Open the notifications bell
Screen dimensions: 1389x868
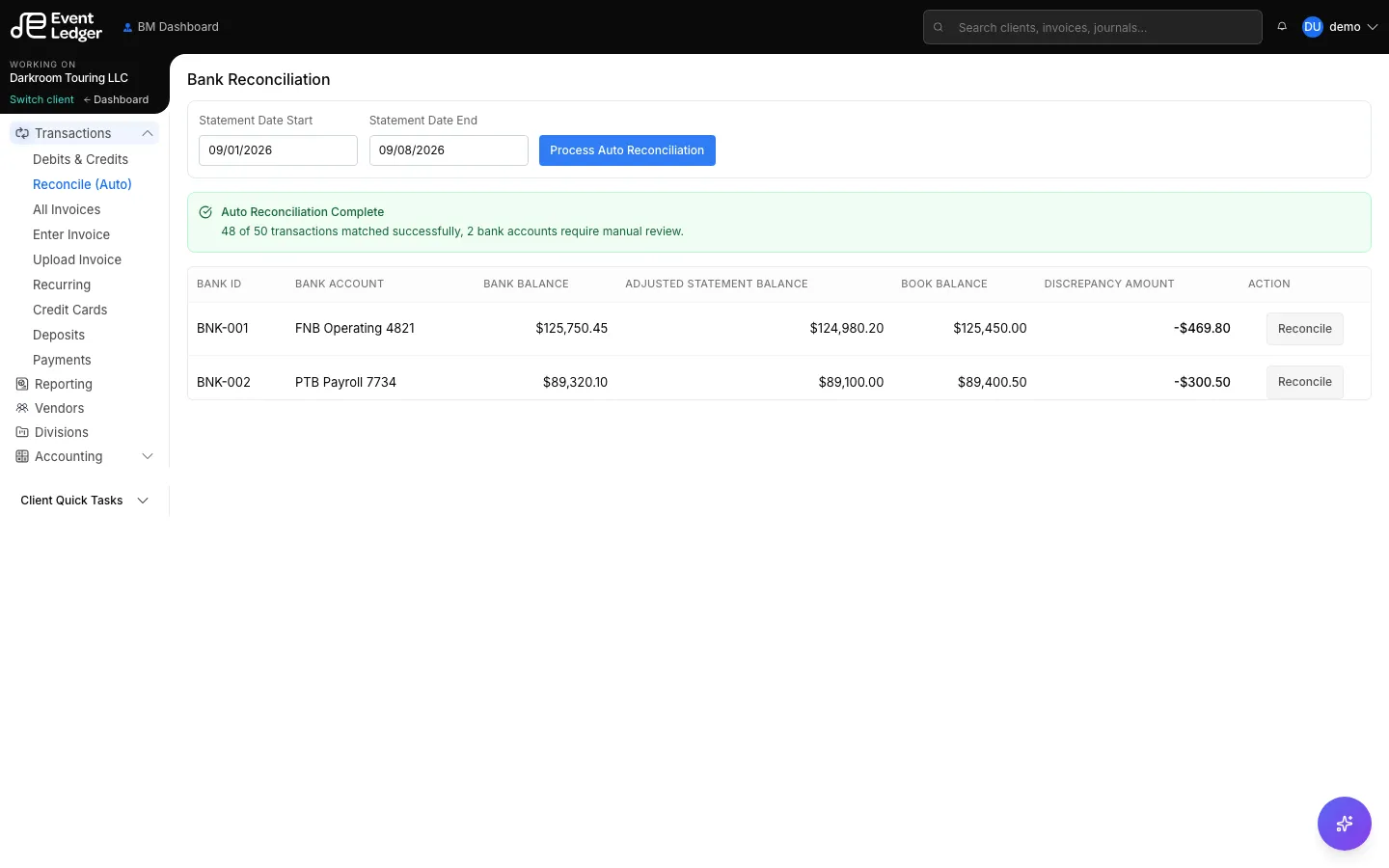1282,27
